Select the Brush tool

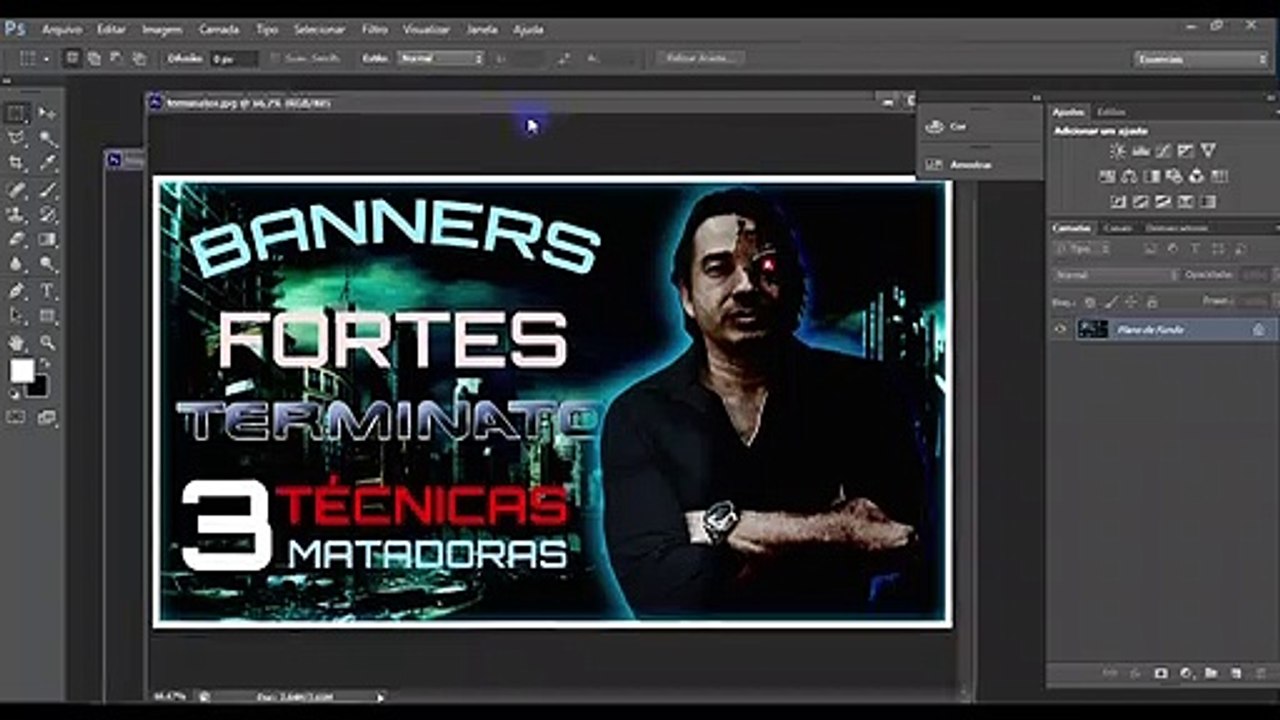(47, 189)
